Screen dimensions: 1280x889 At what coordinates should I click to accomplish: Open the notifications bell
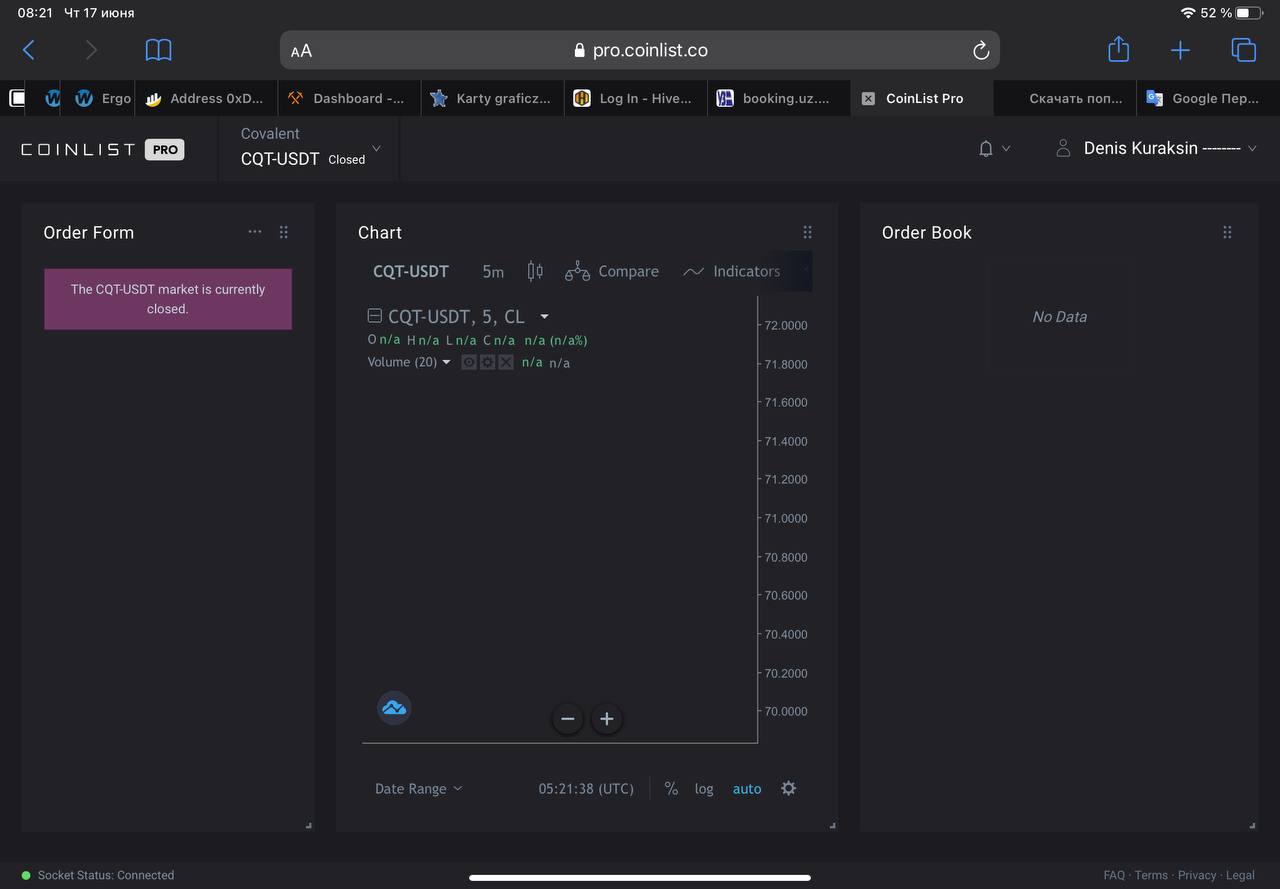point(986,148)
